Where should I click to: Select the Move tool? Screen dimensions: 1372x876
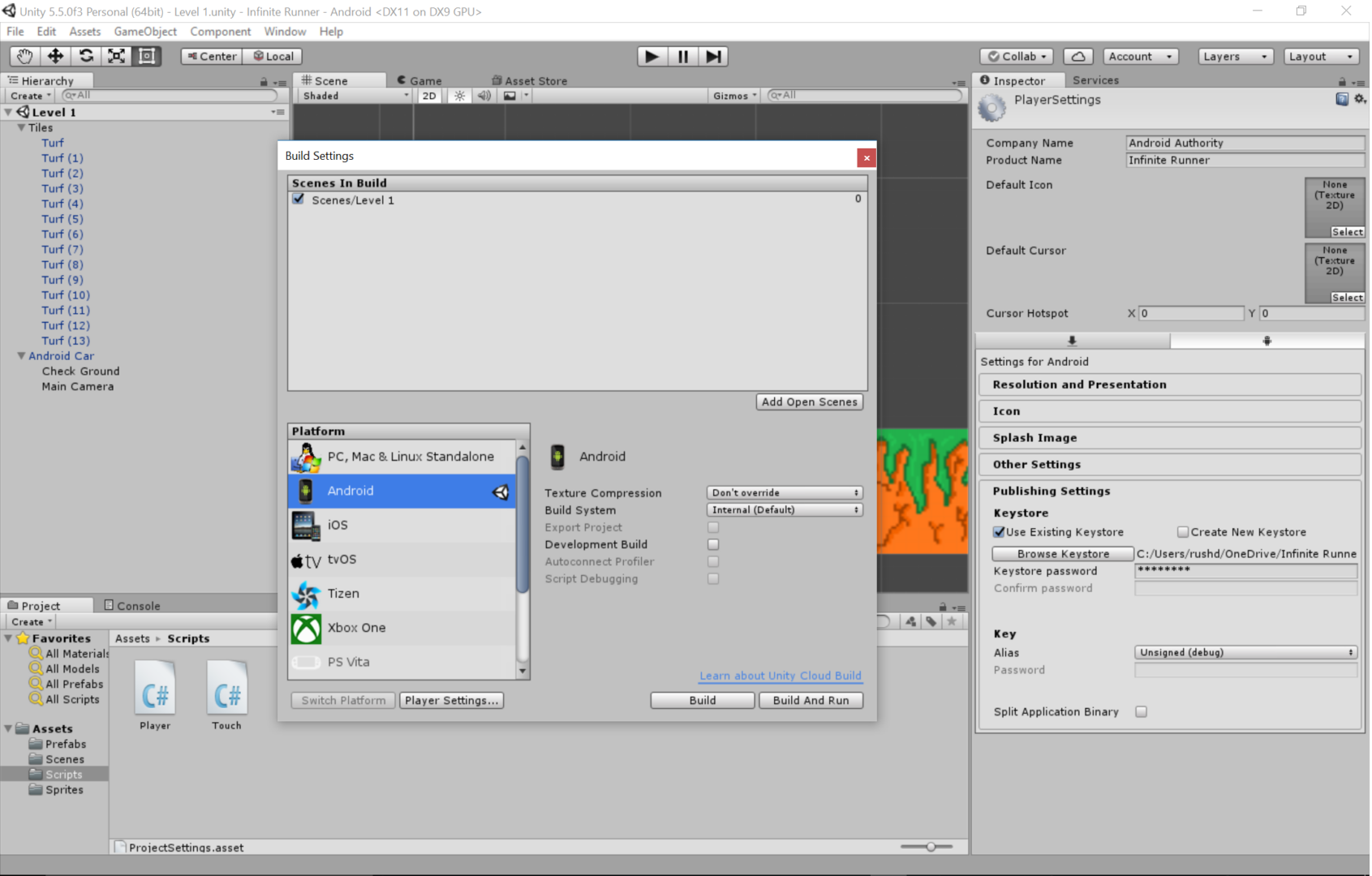(55, 56)
